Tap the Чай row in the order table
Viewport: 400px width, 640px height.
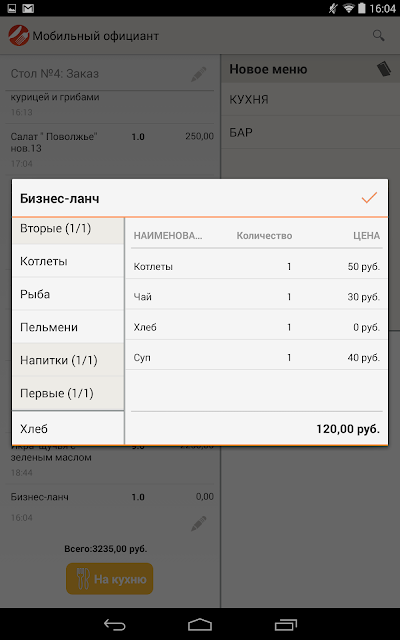click(256, 297)
